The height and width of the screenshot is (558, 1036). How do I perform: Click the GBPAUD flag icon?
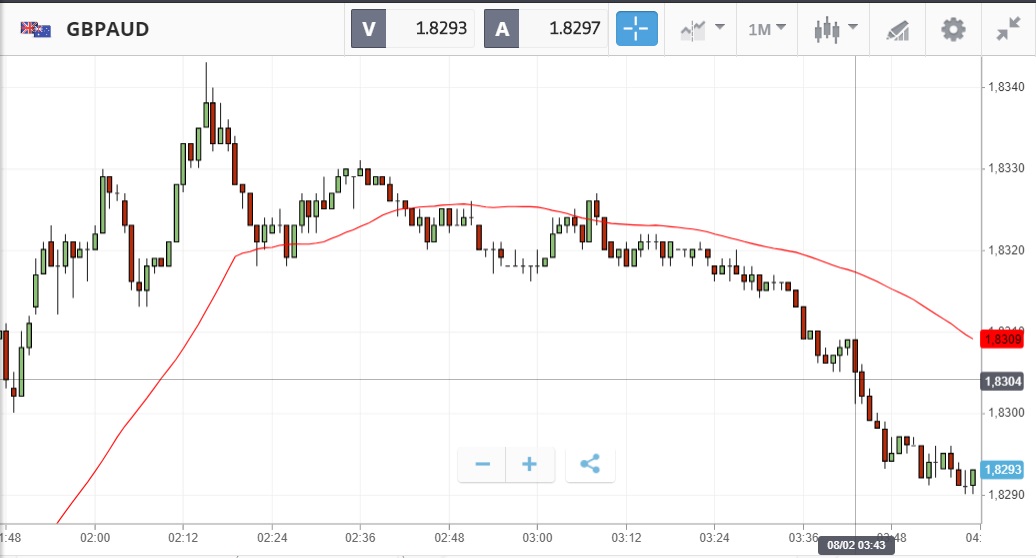pyautogui.click(x=36, y=29)
